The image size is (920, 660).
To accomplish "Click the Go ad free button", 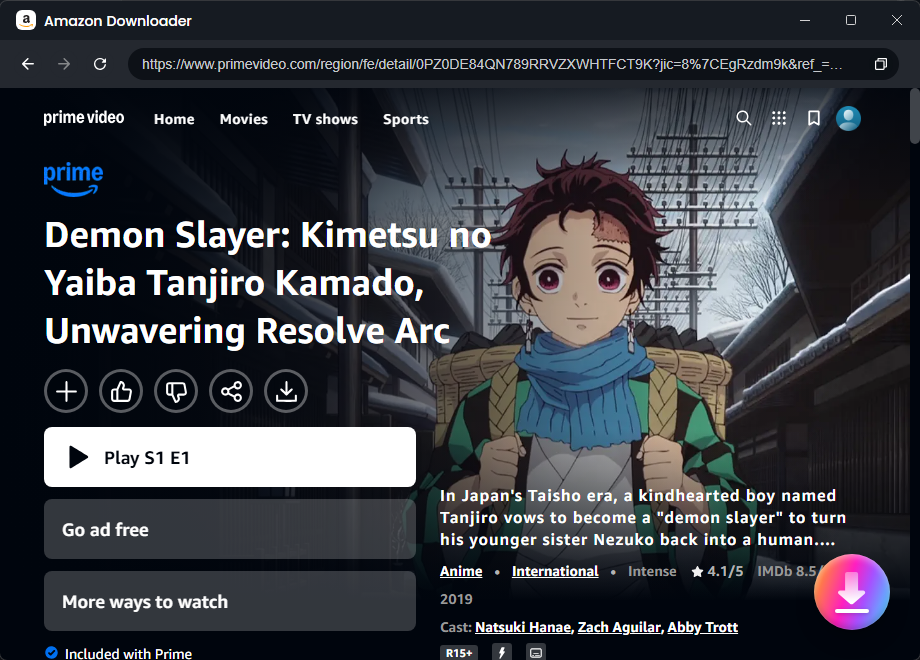I will [x=230, y=529].
